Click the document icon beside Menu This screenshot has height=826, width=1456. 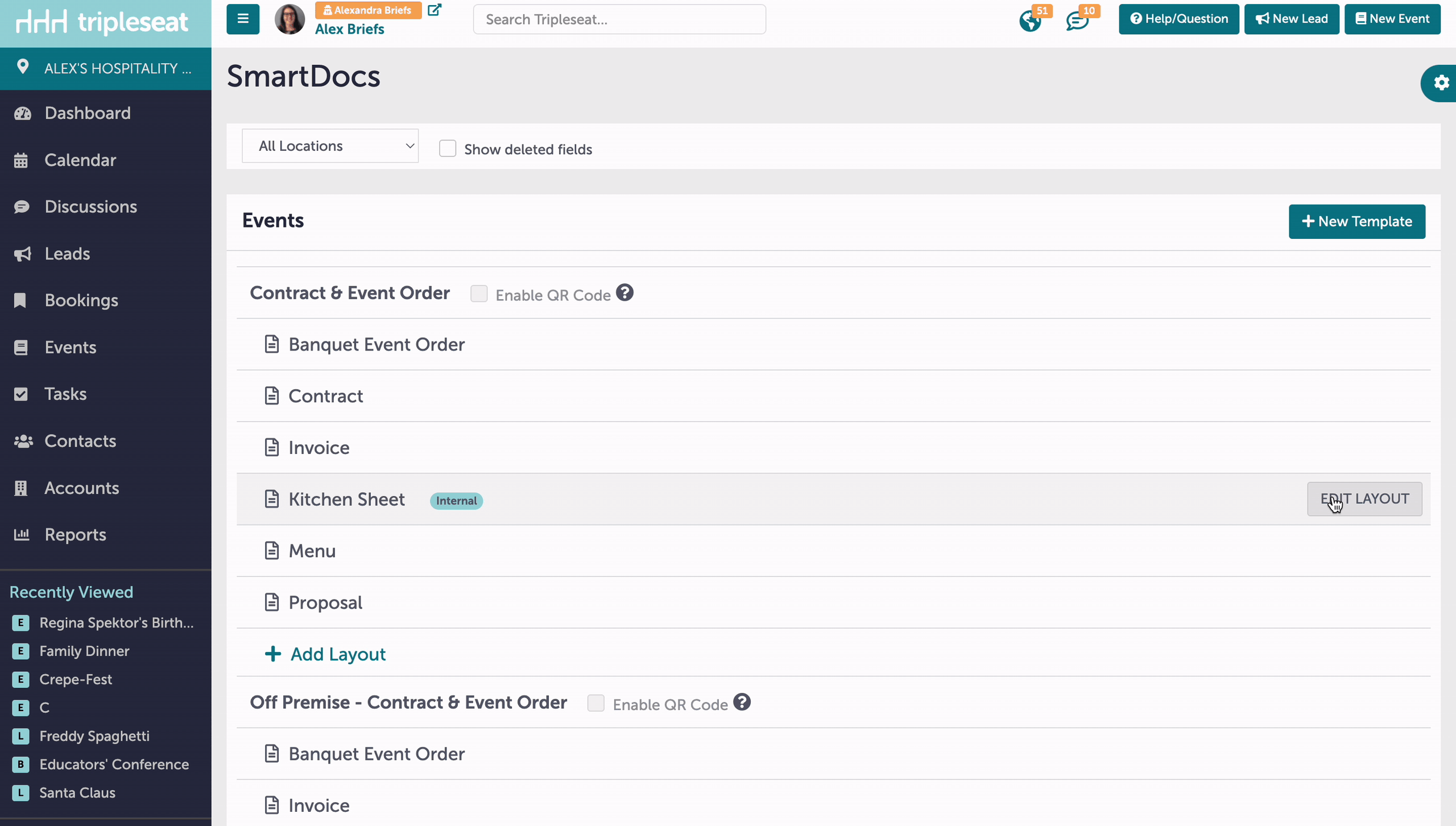click(272, 551)
